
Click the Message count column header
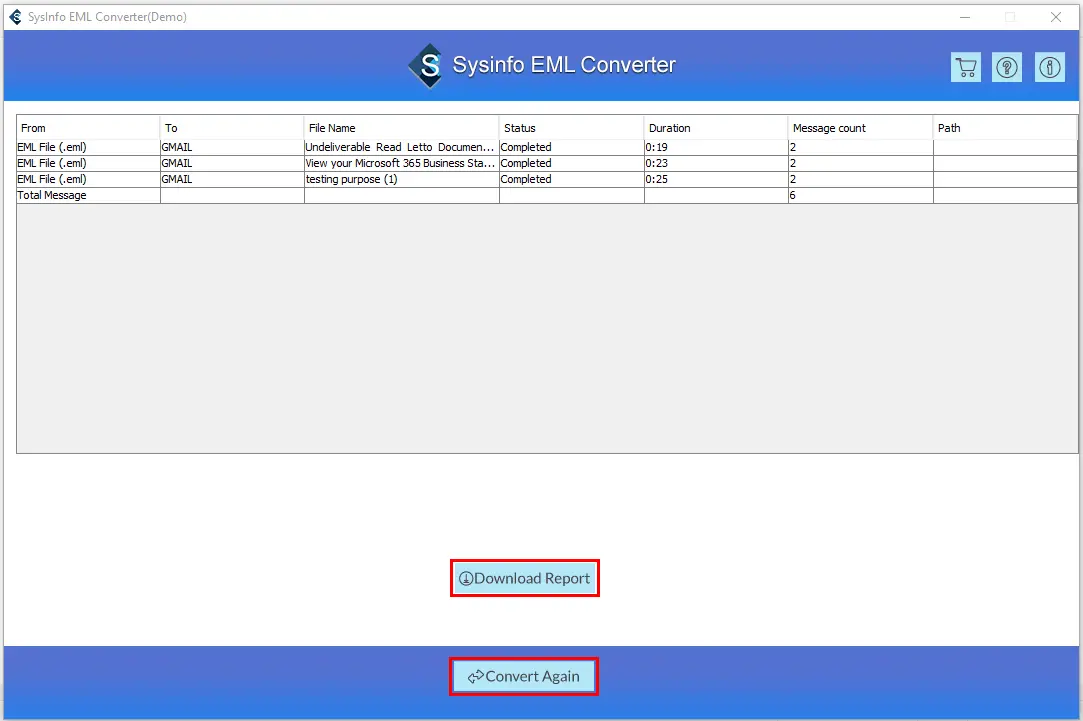[x=860, y=128]
